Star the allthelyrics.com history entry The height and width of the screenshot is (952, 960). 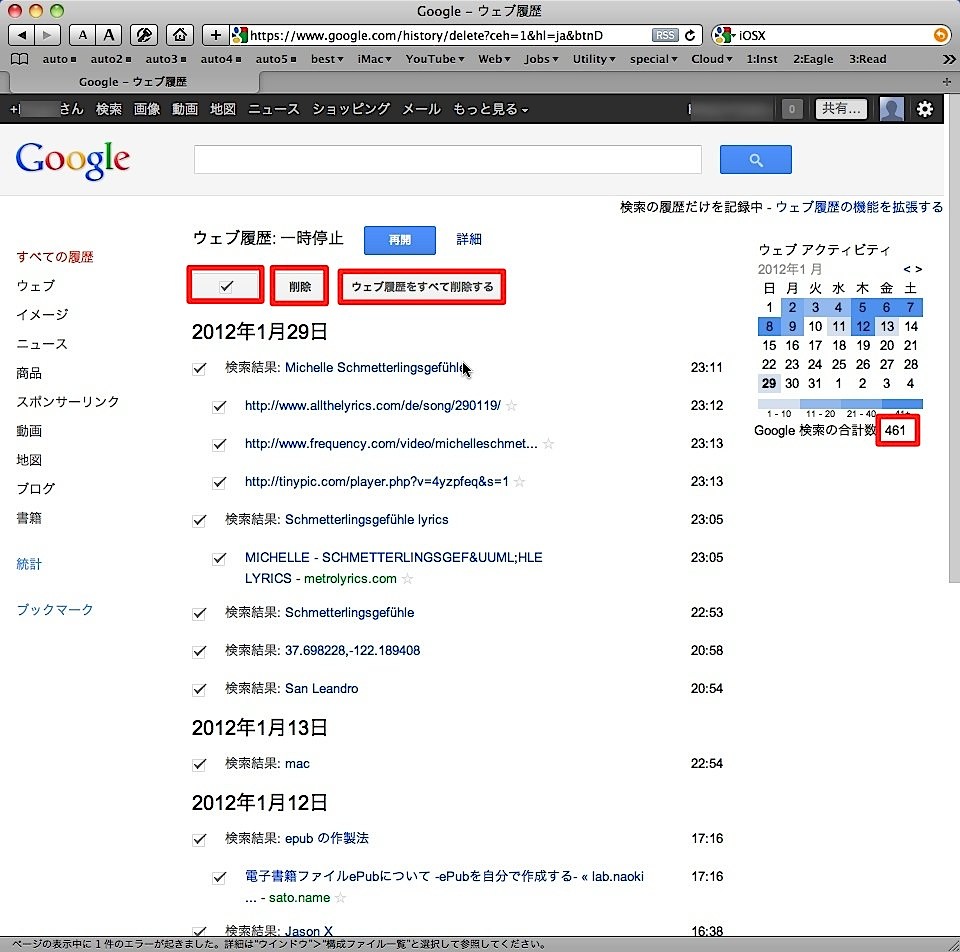[512, 406]
